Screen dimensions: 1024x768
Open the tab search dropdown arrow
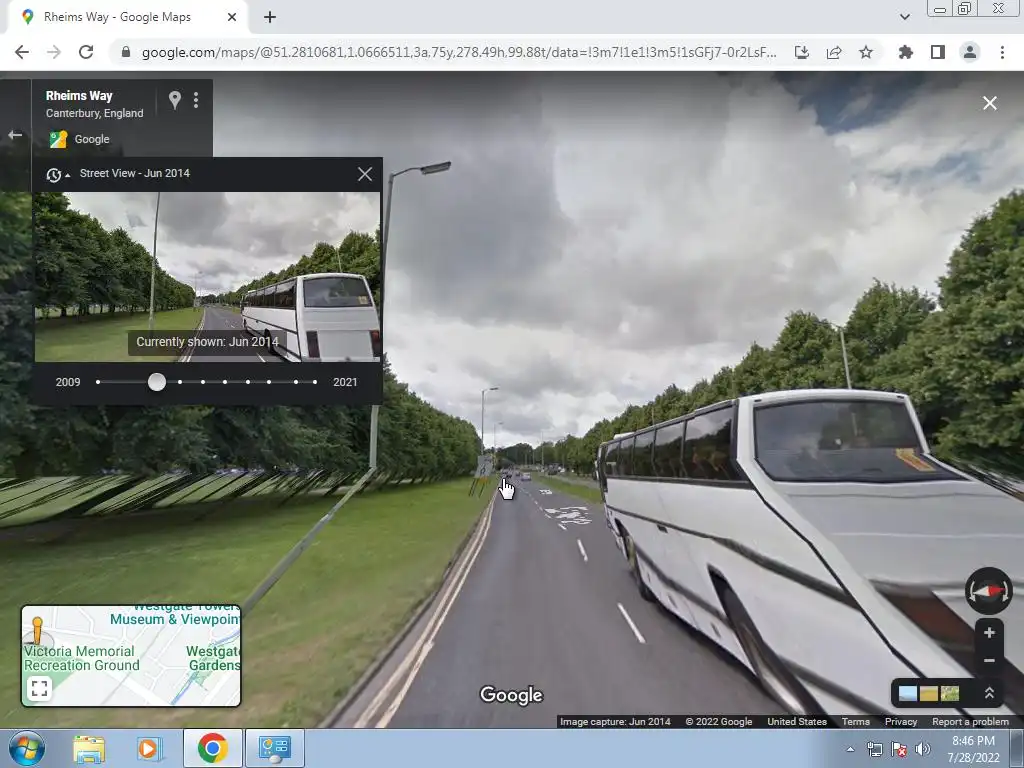click(904, 18)
